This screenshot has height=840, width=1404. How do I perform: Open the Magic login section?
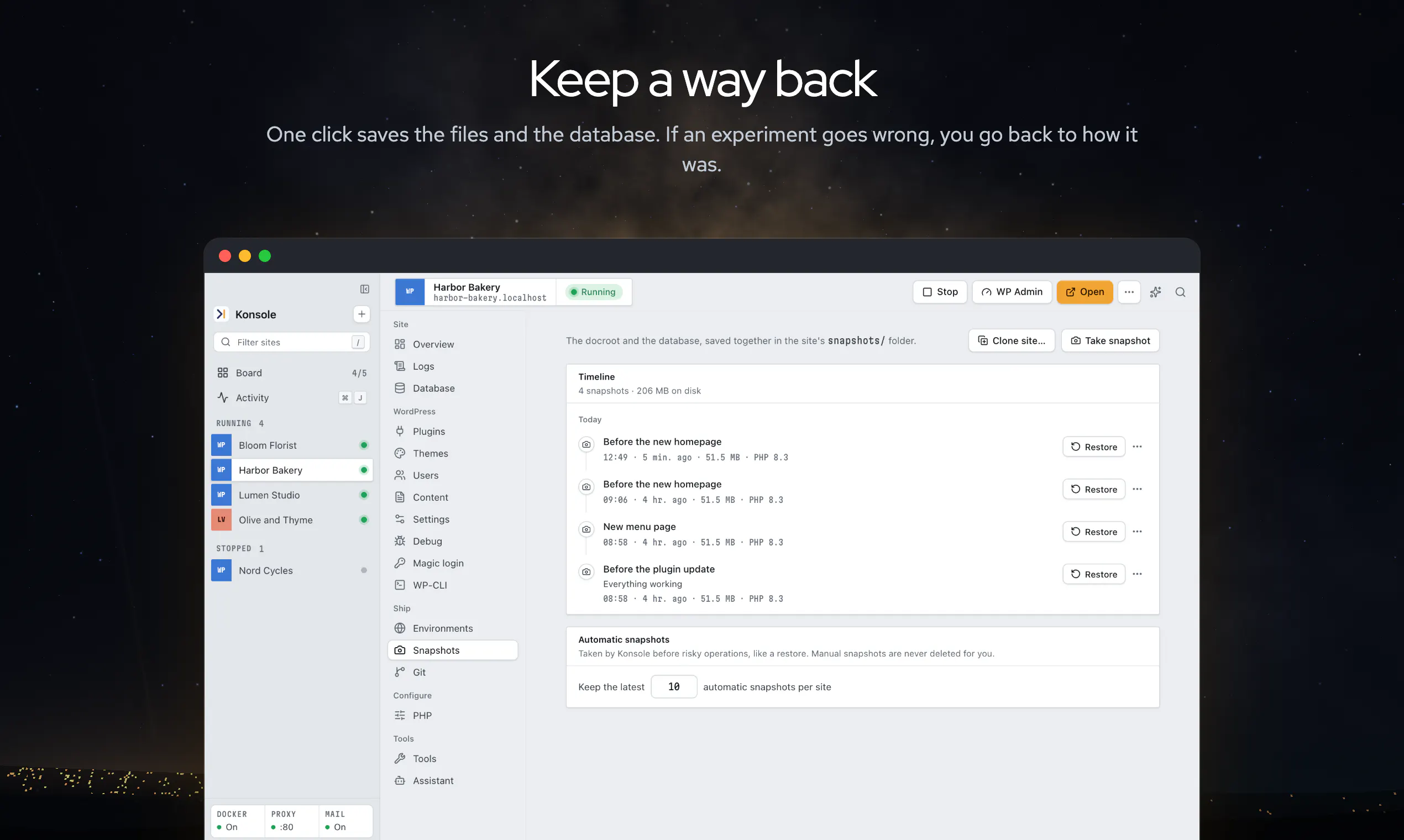click(452, 563)
